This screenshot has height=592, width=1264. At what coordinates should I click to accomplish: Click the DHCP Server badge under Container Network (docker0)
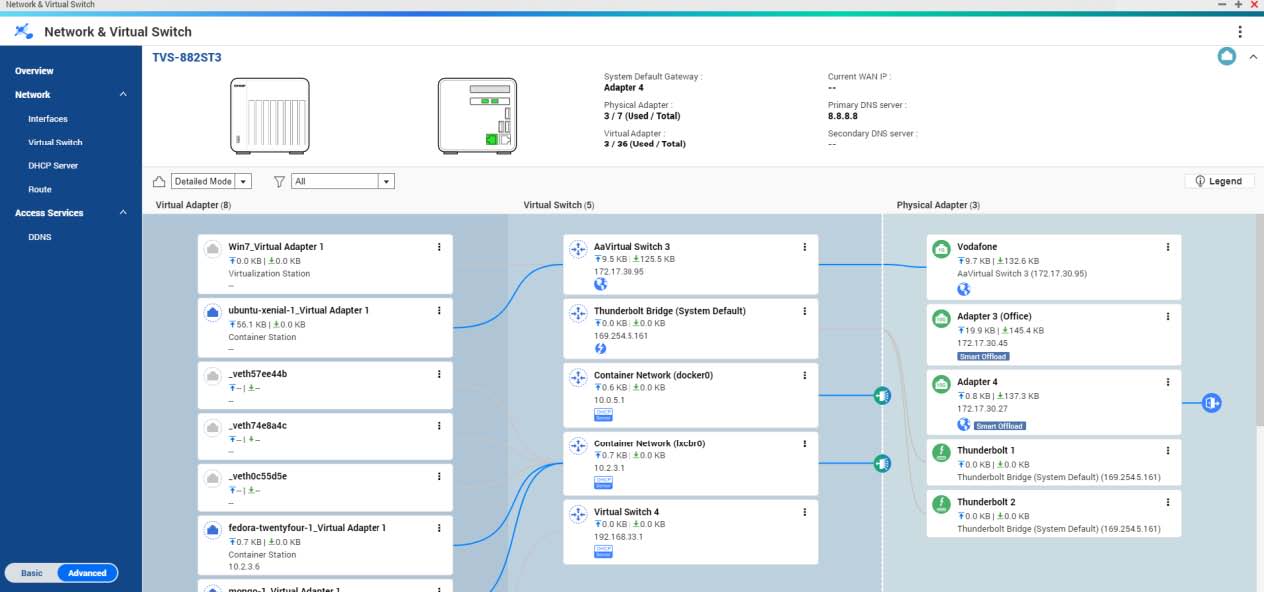point(603,414)
